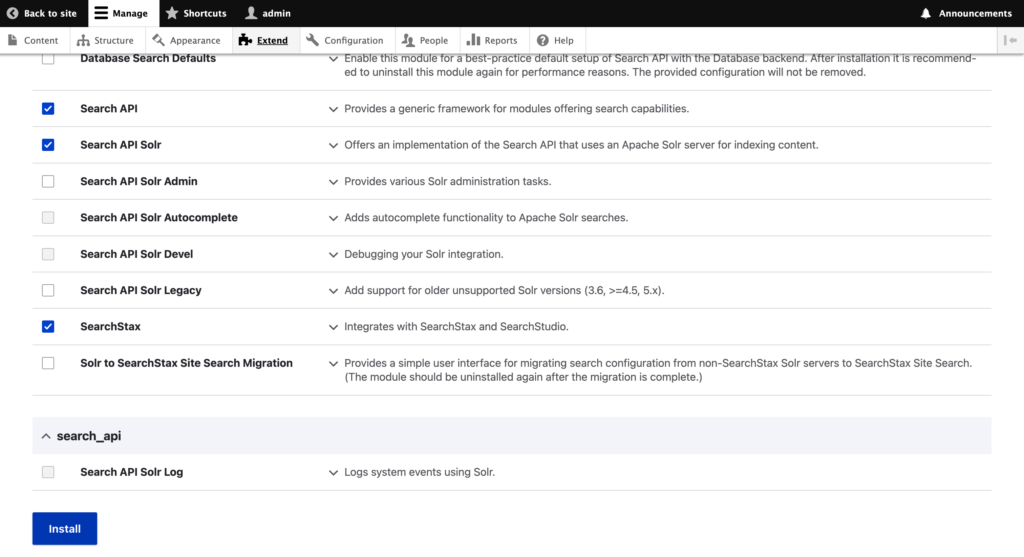Image resolution: width=1024 pixels, height=557 pixels.
Task: Click the Announcements bell icon
Action: pos(926,13)
